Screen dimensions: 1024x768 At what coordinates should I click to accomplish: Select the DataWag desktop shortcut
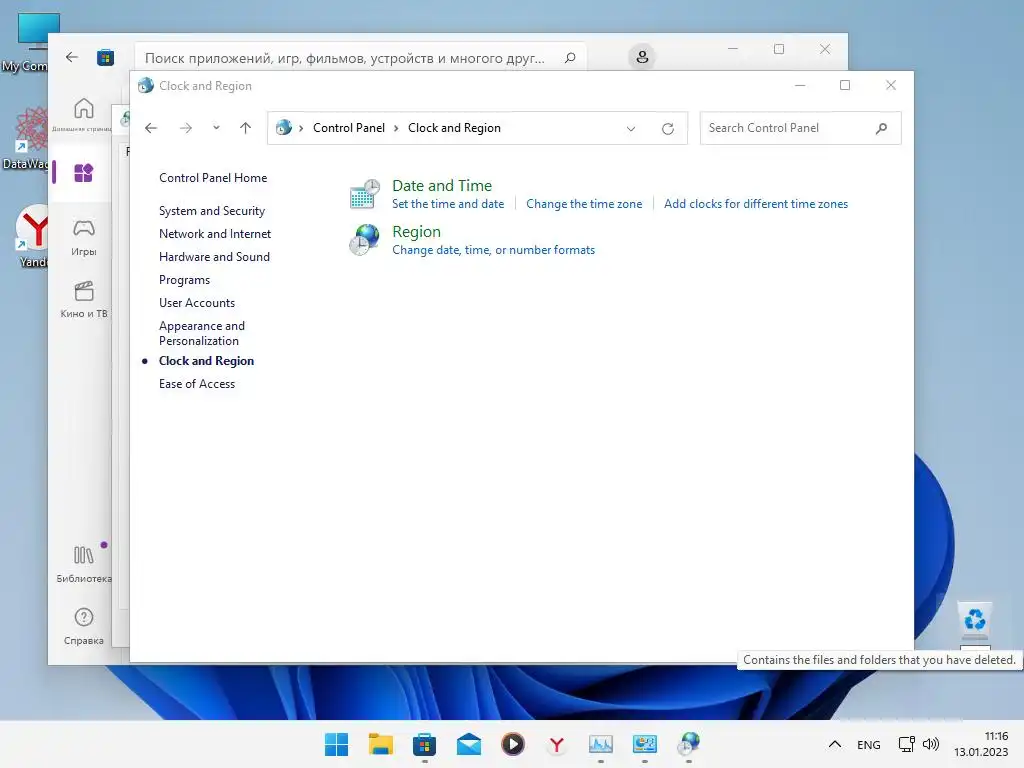[26, 138]
